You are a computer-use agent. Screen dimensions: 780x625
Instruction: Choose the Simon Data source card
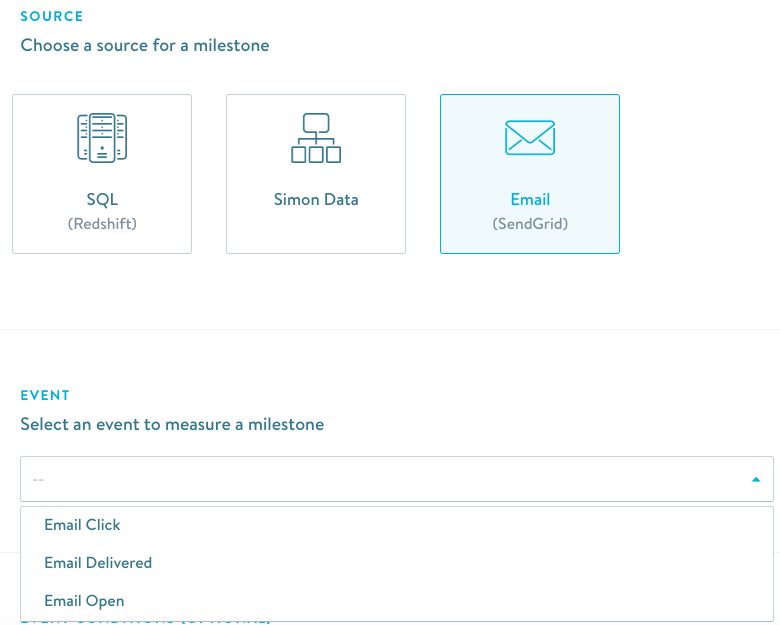(x=316, y=174)
